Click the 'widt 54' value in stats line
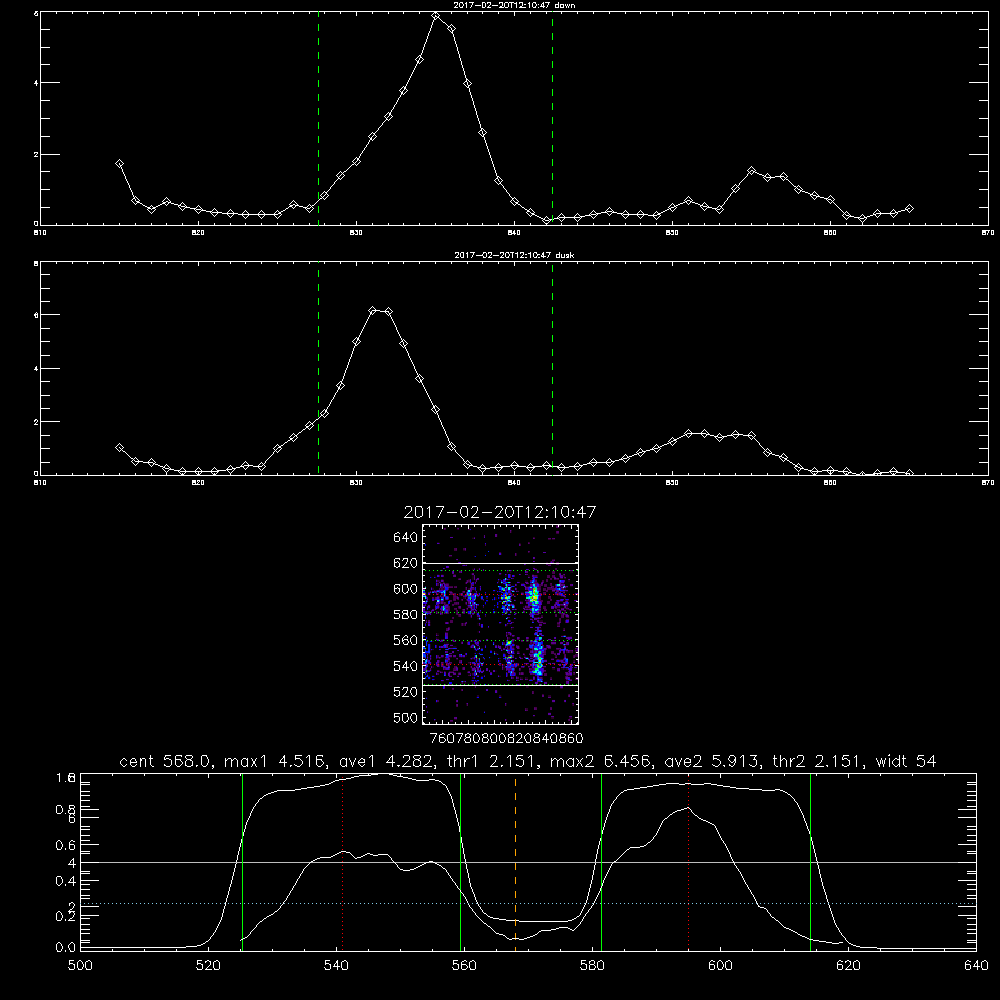Screen dimensions: 1000x1000 click(906, 761)
